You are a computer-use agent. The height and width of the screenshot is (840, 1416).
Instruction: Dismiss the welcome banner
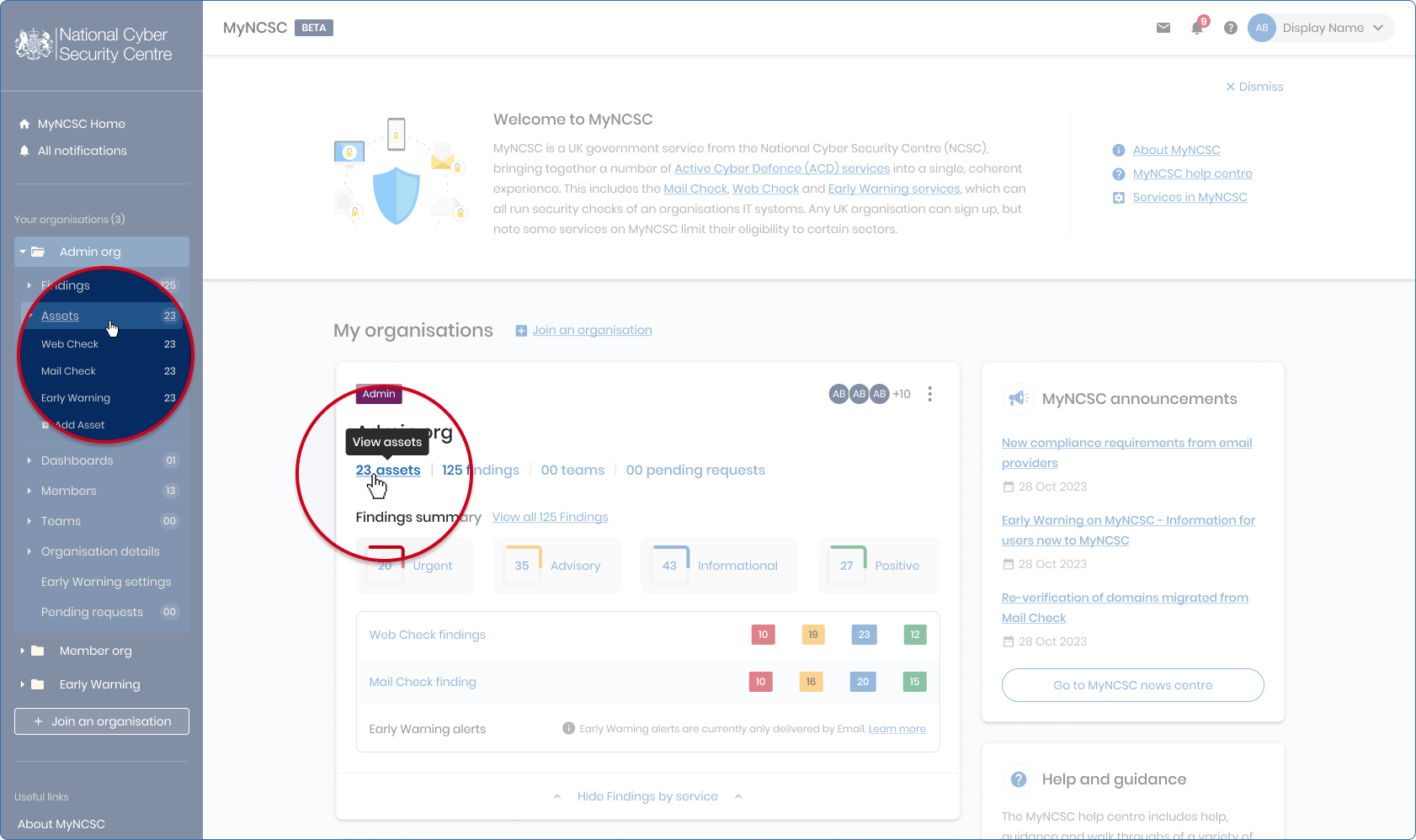coord(1254,87)
